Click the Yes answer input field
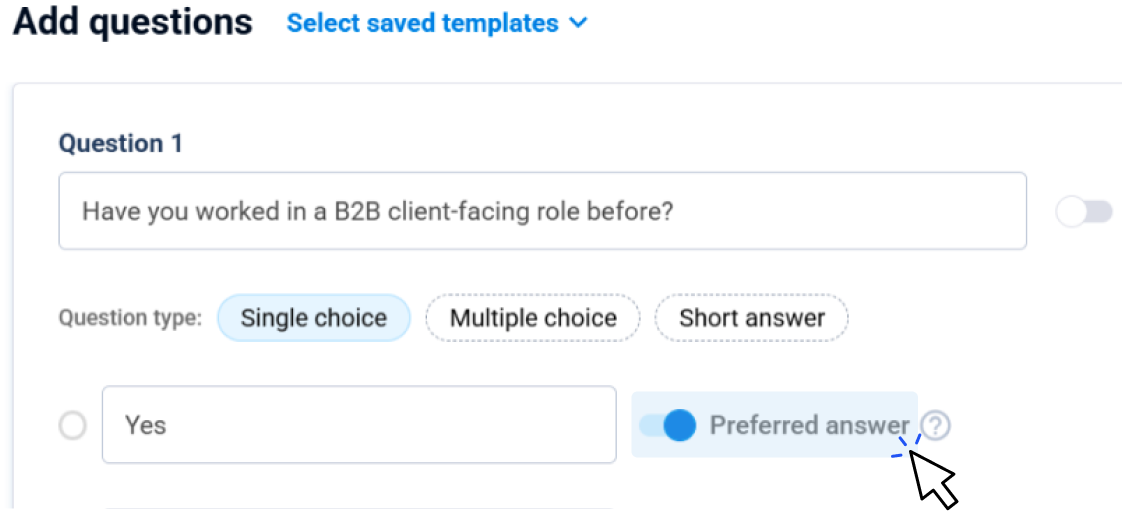This screenshot has height=511, width=1122. pyautogui.click(x=358, y=425)
